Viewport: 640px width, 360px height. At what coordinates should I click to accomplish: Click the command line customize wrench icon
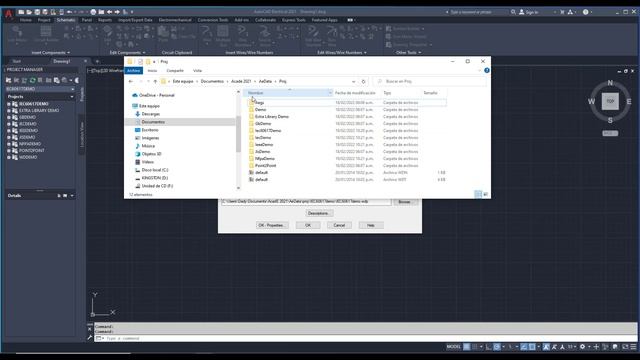point(90,338)
